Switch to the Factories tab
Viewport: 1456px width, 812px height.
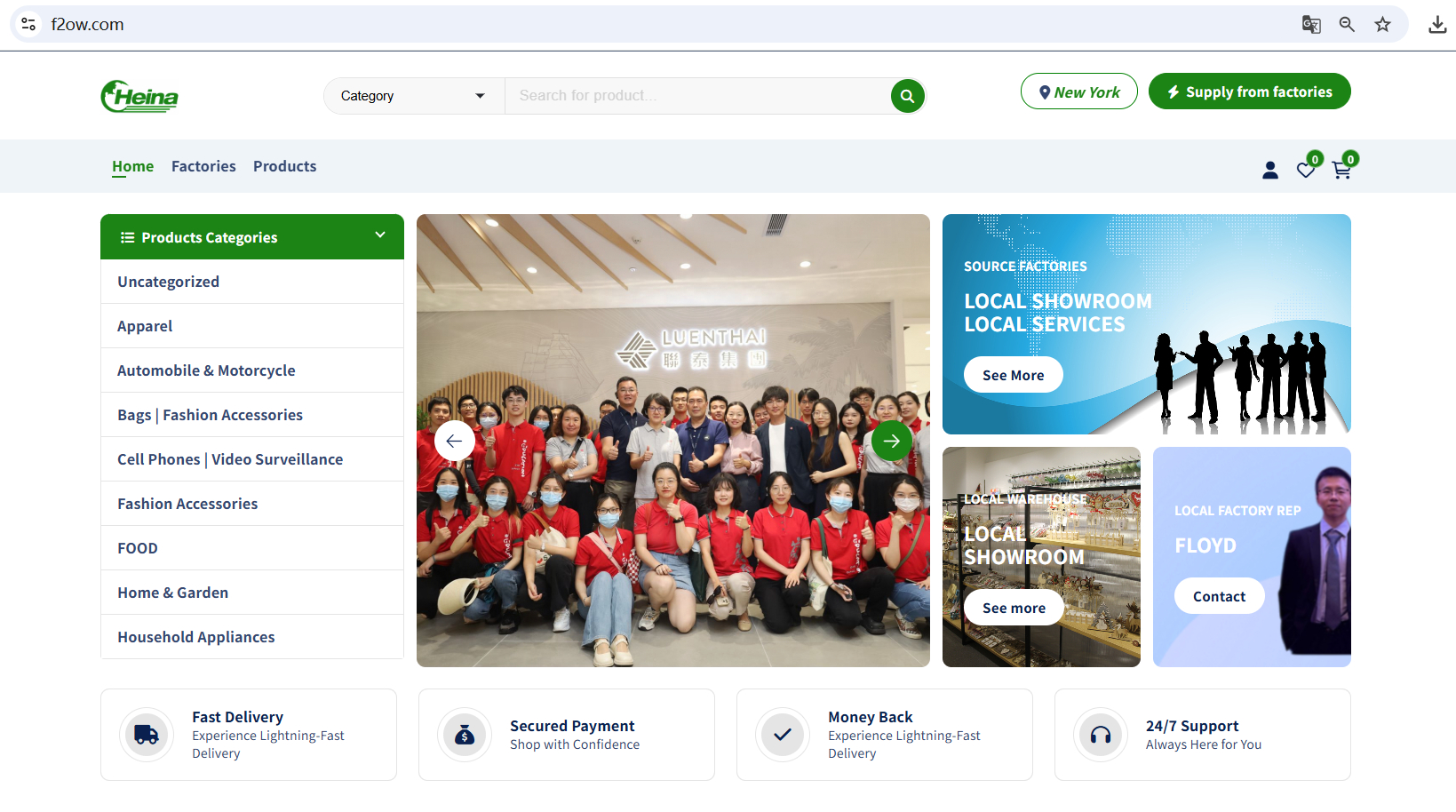click(x=203, y=166)
